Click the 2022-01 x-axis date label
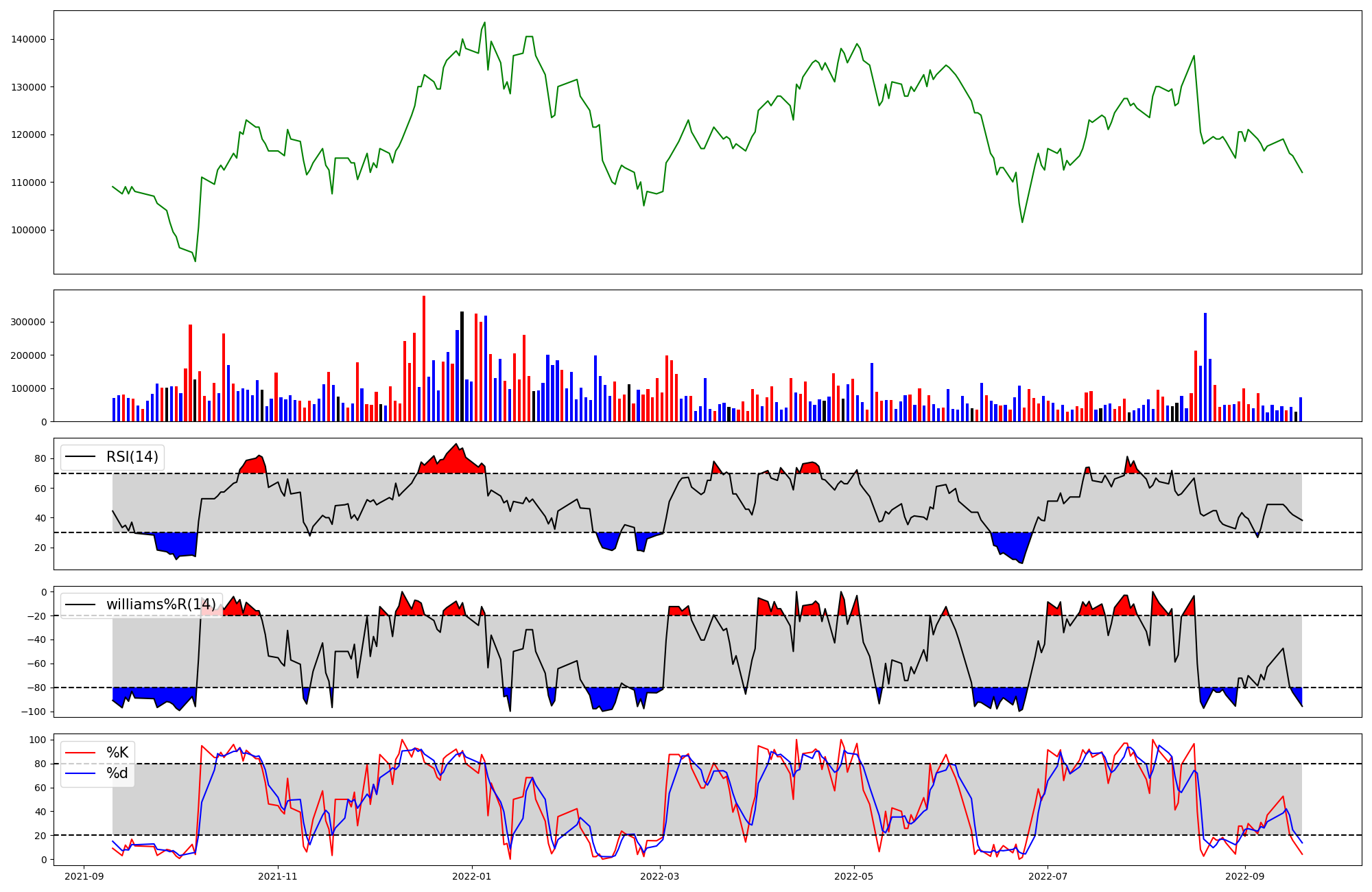Viewport: 1372px width, 892px height. pyautogui.click(x=471, y=876)
